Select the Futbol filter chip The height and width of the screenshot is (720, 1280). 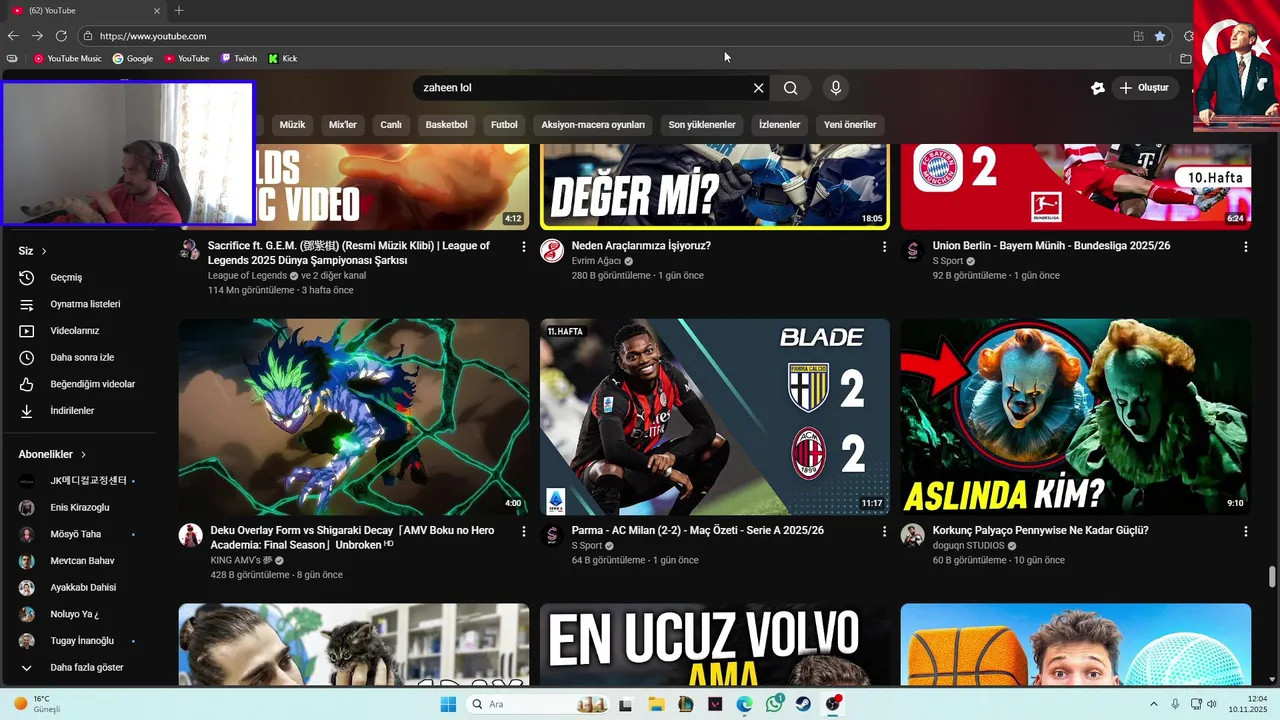pyautogui.click(x=504, y=125)
